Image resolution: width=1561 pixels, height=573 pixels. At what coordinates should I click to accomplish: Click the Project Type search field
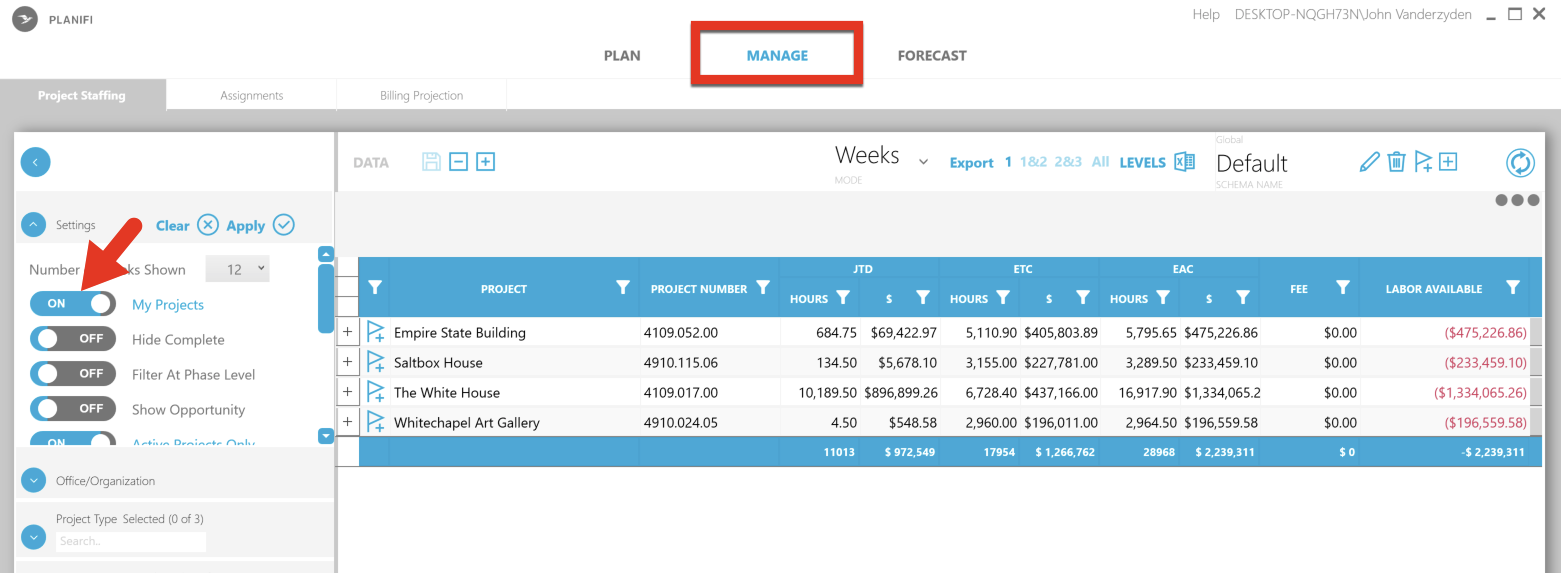(x=131, y=541)
